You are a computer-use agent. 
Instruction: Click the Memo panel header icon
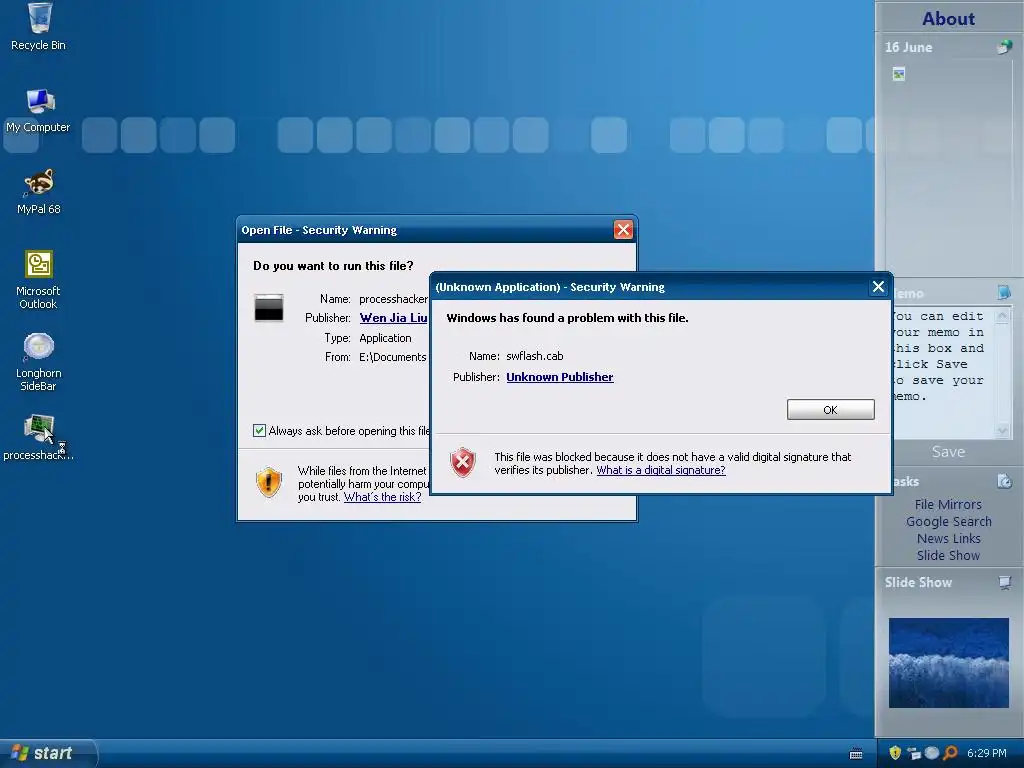click(1004, 292)
